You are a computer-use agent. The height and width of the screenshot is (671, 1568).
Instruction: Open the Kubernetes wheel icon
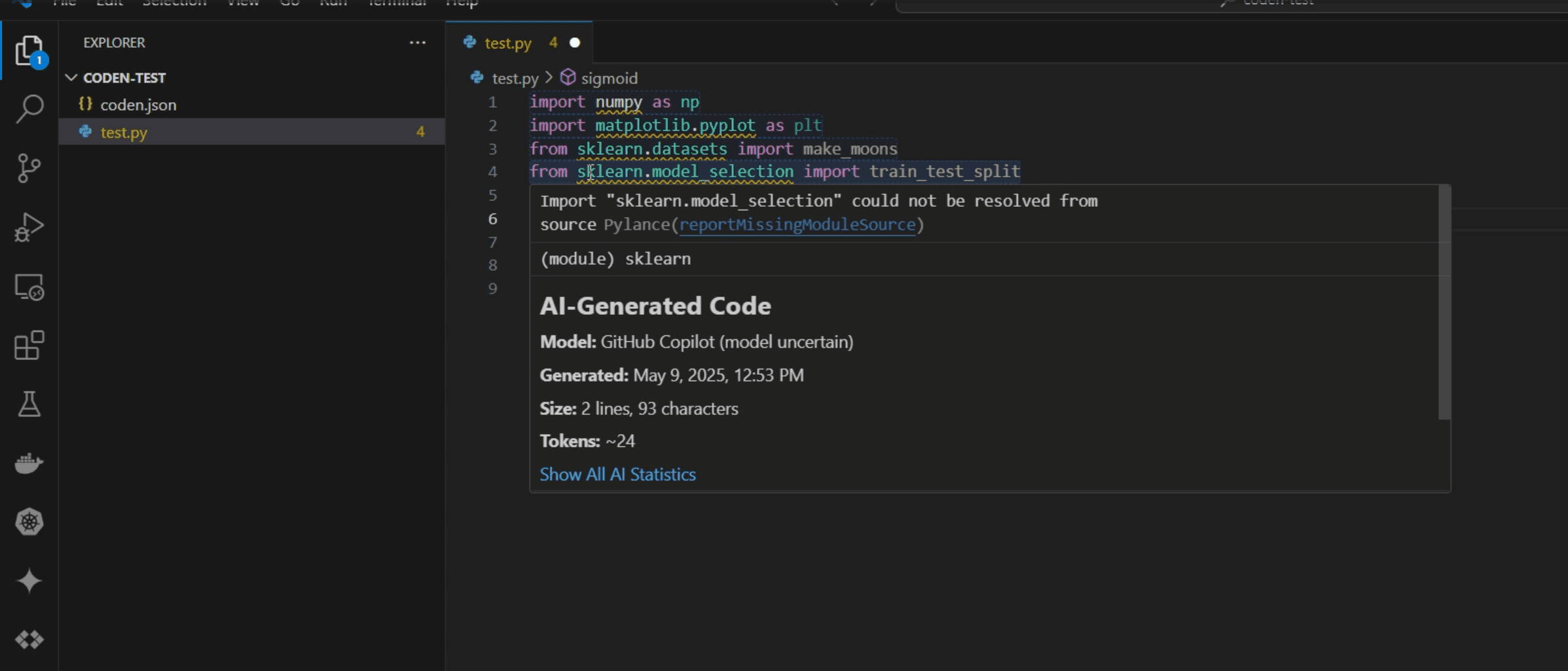(x=29, y=522)
